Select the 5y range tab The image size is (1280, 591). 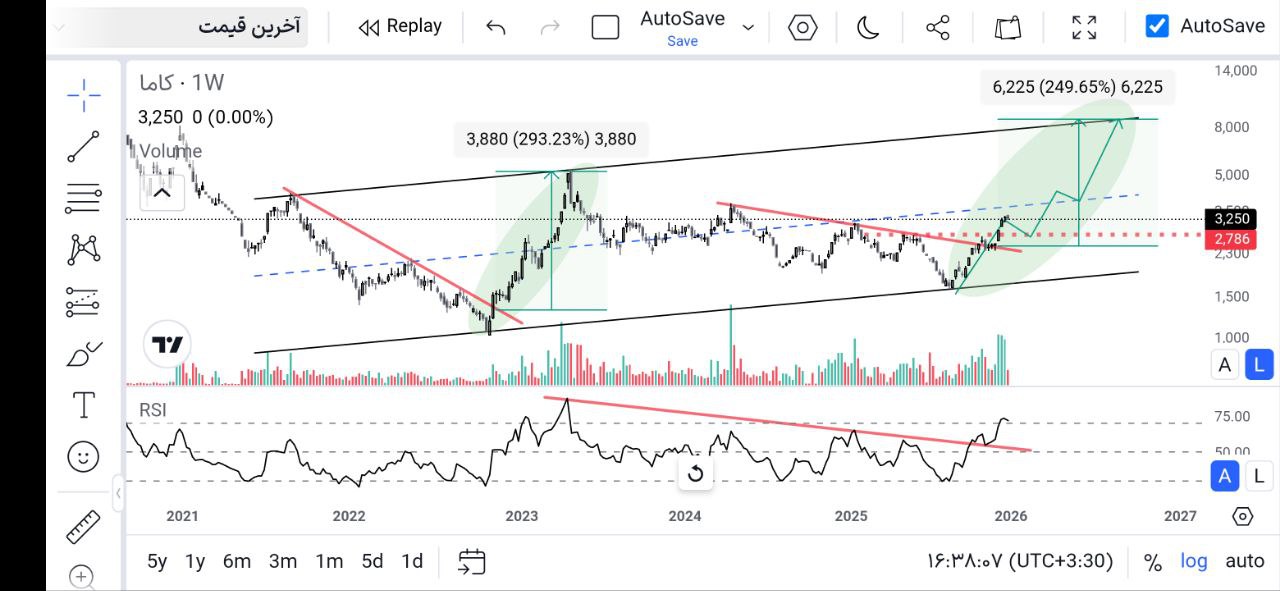155,562
